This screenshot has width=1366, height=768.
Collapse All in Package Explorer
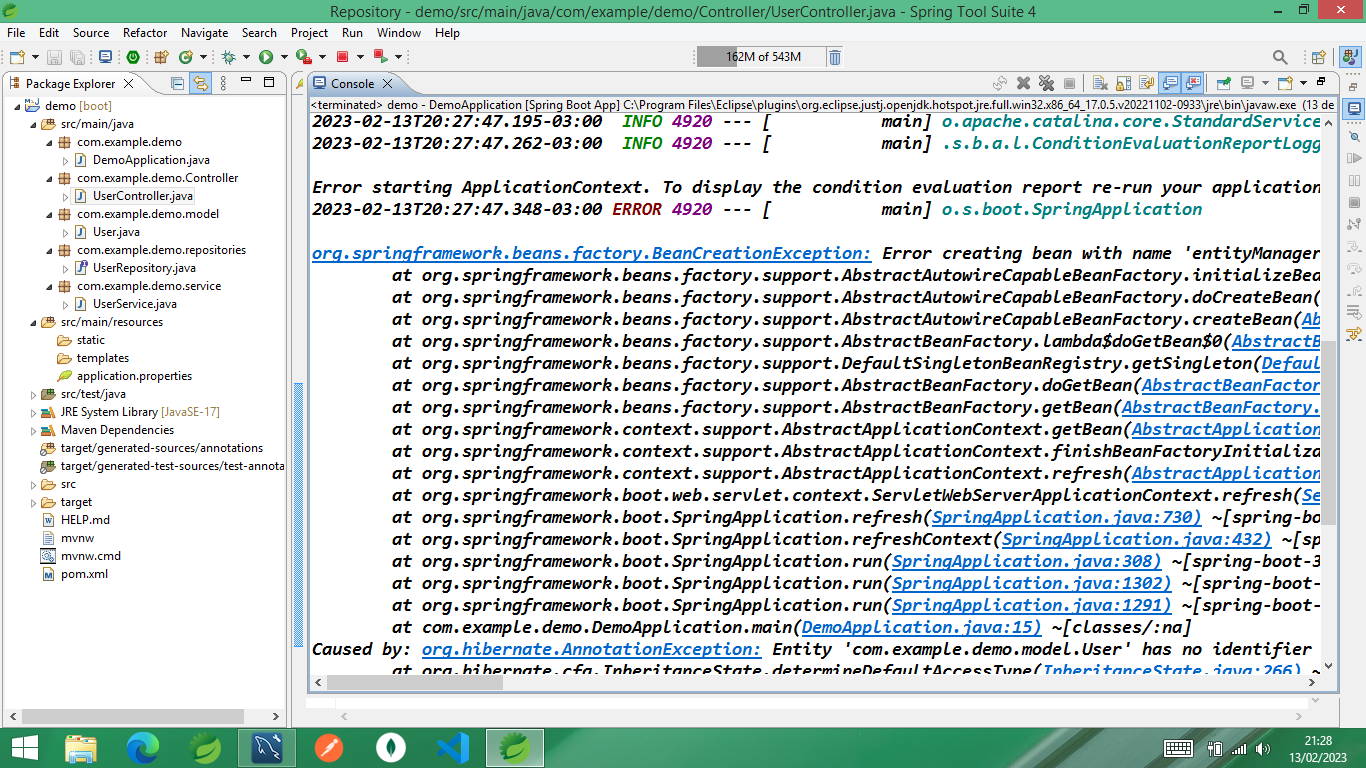pyautogui.click(x=177, y=84)
